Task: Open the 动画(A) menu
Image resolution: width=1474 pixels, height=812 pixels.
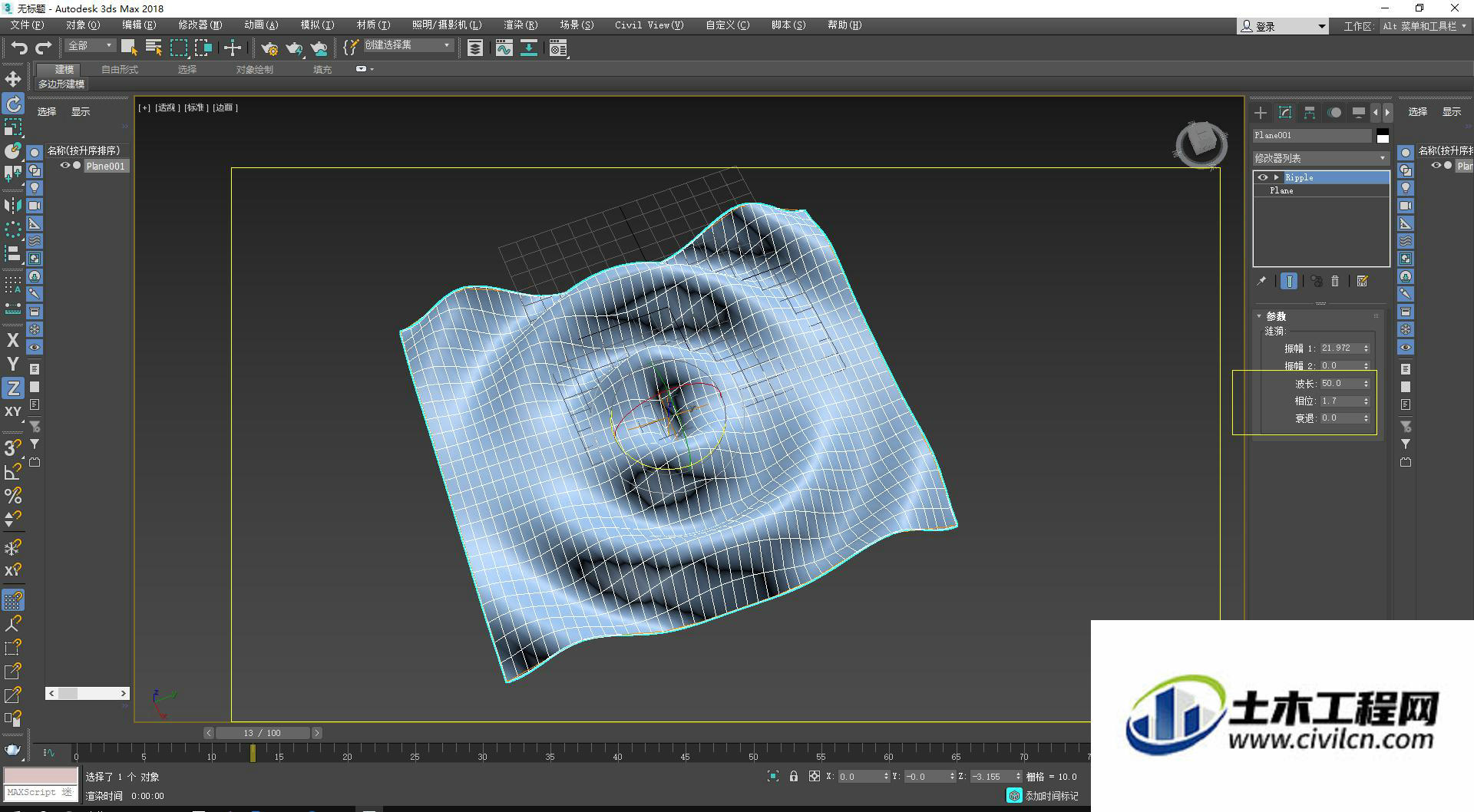Action: coord(261,25)
